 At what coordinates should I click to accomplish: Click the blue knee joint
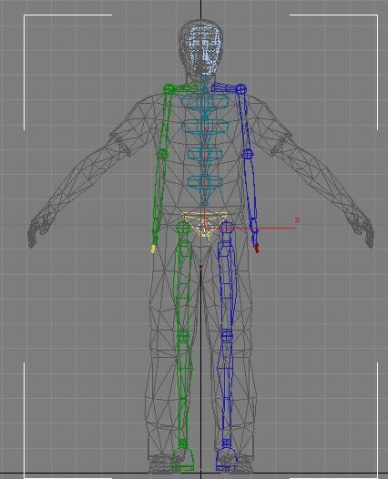(227, 335)
